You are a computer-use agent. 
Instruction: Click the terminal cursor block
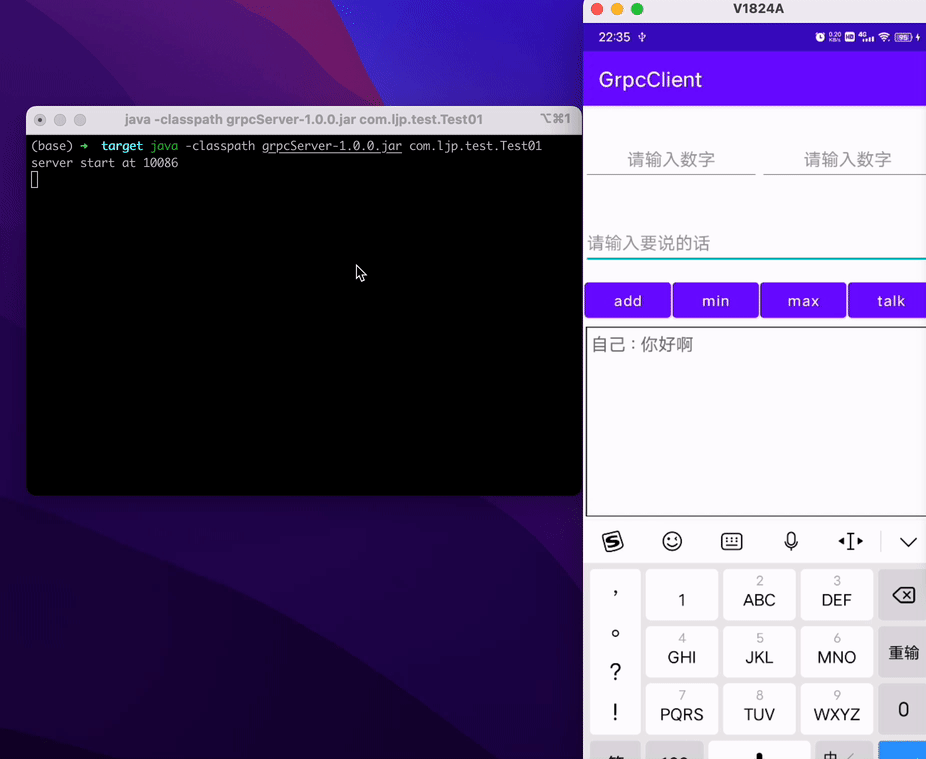coord(35,180)
